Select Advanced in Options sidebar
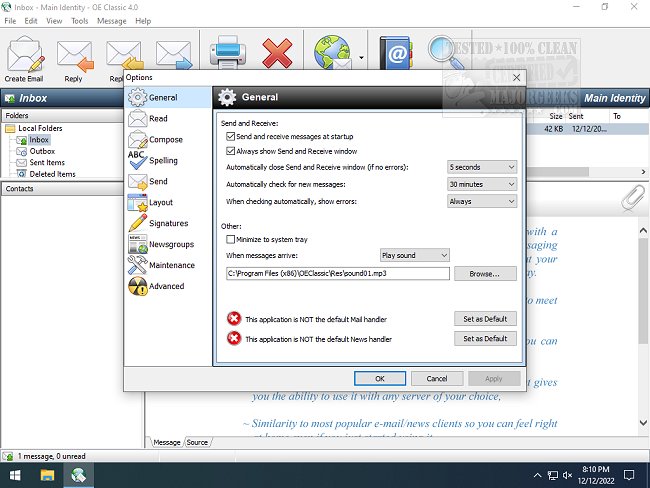The height and width of the screenshot is (488, 650). point(168,286)
